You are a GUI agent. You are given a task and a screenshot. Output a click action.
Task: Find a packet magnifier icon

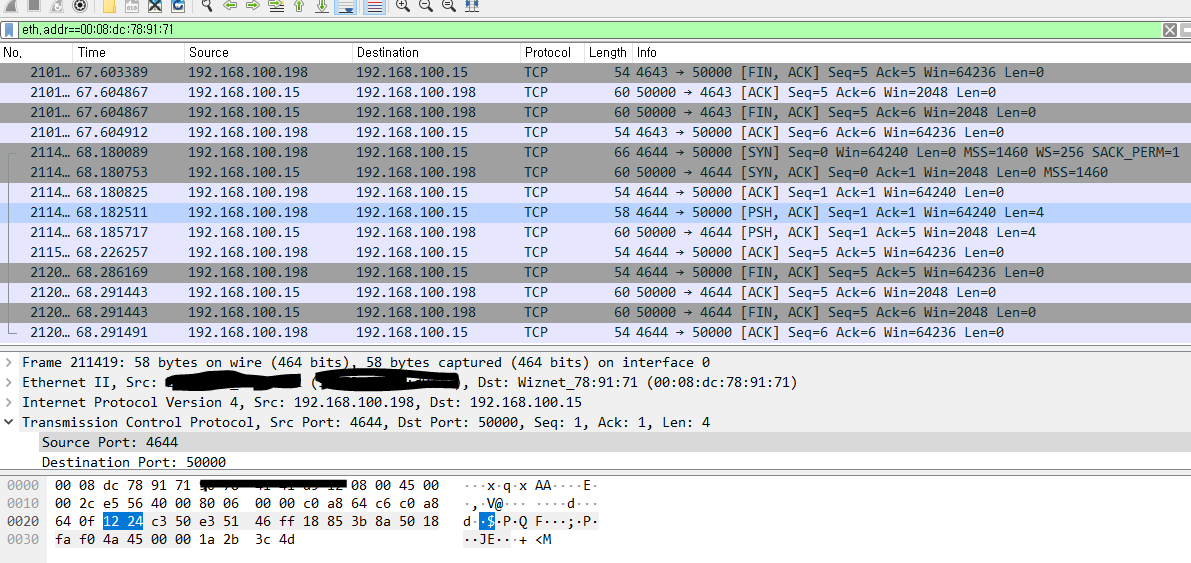207,6
